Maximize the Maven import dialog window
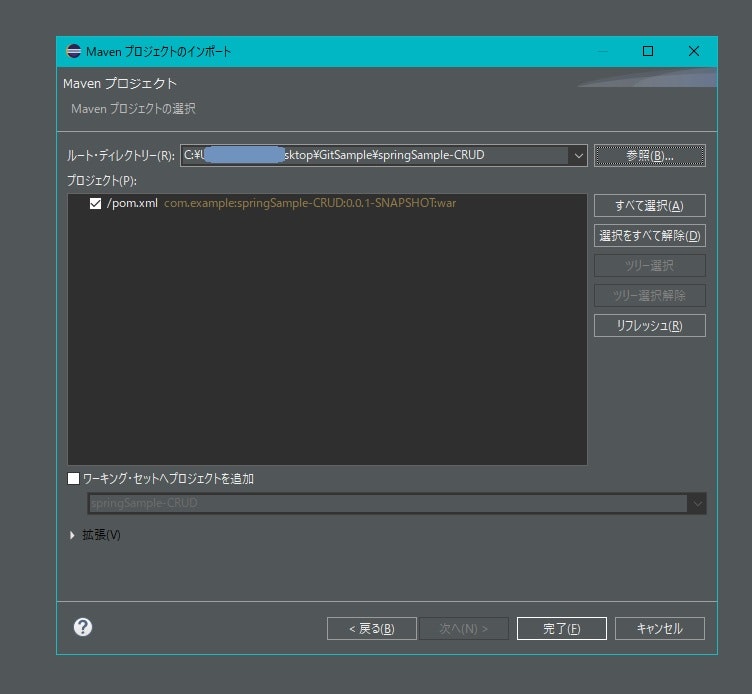 coord(647,51)
